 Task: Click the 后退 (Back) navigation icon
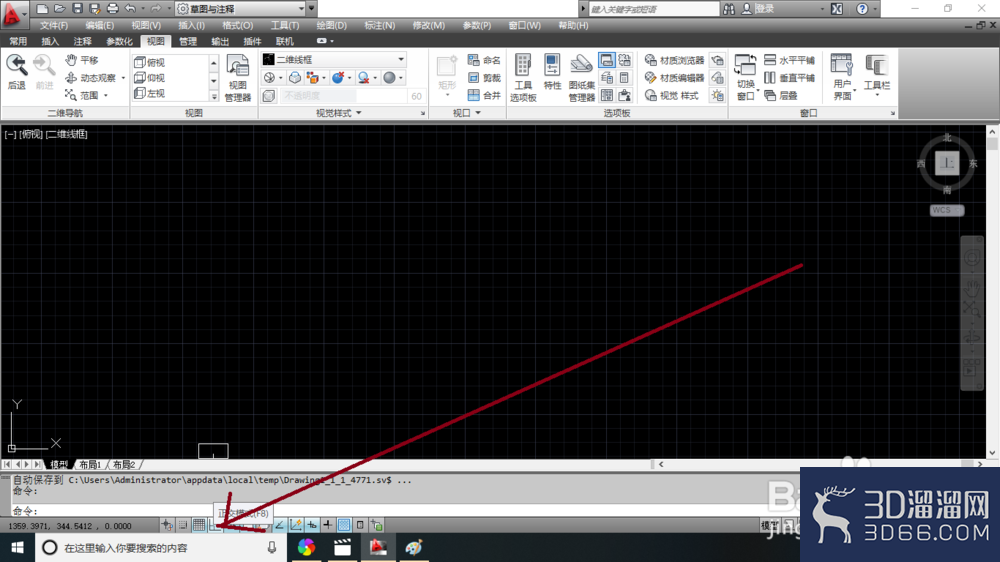click(x=17, y=71)
